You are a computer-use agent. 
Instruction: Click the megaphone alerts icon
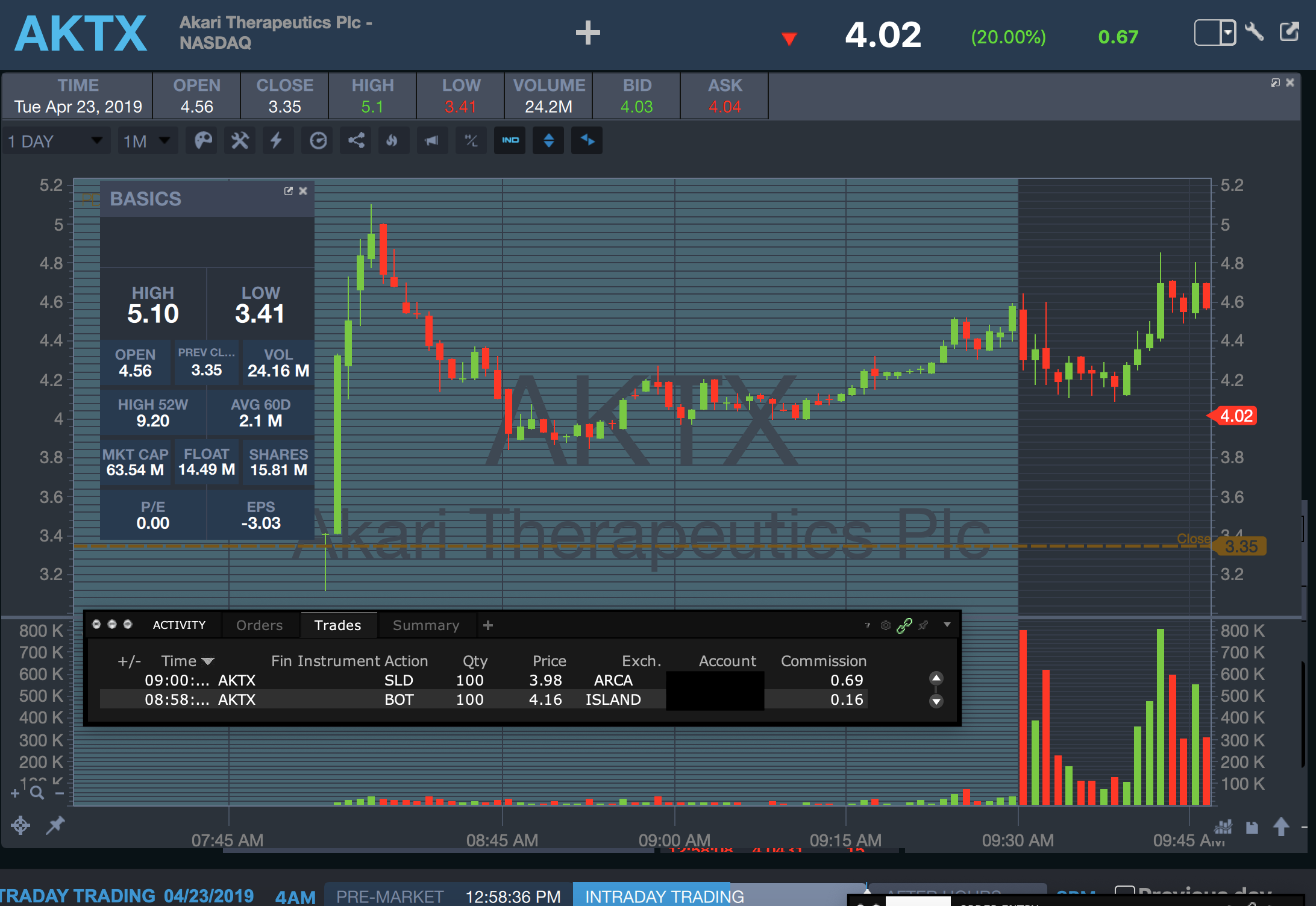[431, 141]
